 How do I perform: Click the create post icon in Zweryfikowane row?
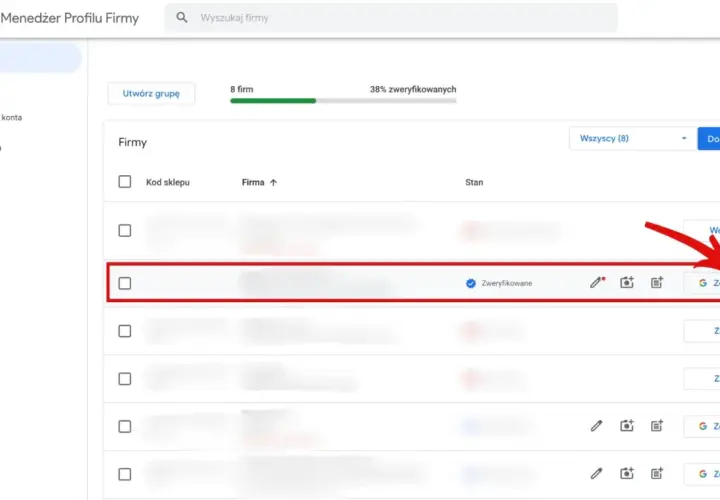coord(657,282)
